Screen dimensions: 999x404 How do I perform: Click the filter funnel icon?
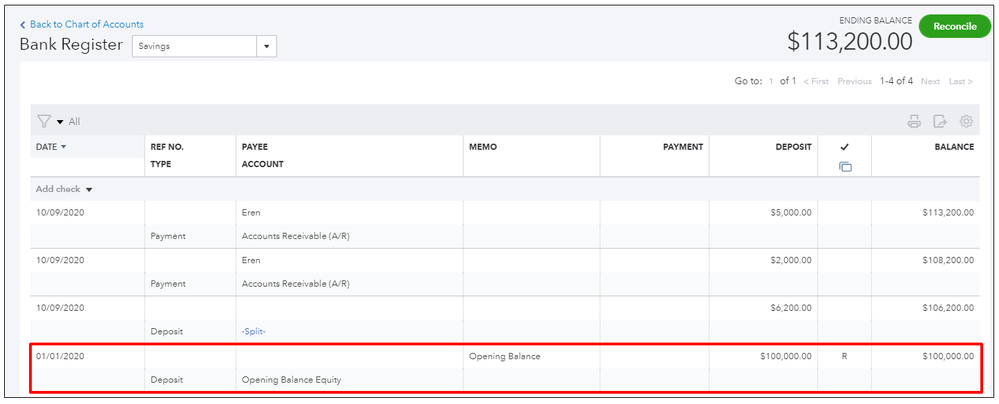pyautogui.click(x=43, y=122)
